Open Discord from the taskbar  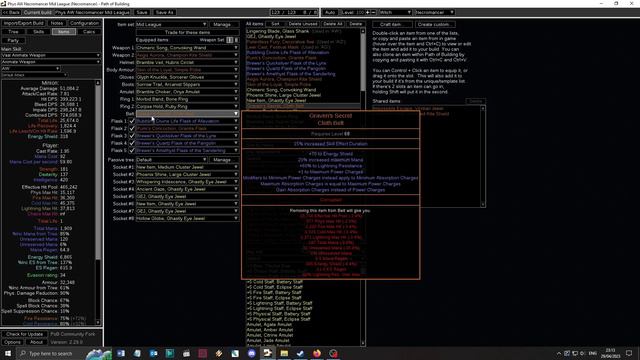pyautogui.click(x=251, y=353)
